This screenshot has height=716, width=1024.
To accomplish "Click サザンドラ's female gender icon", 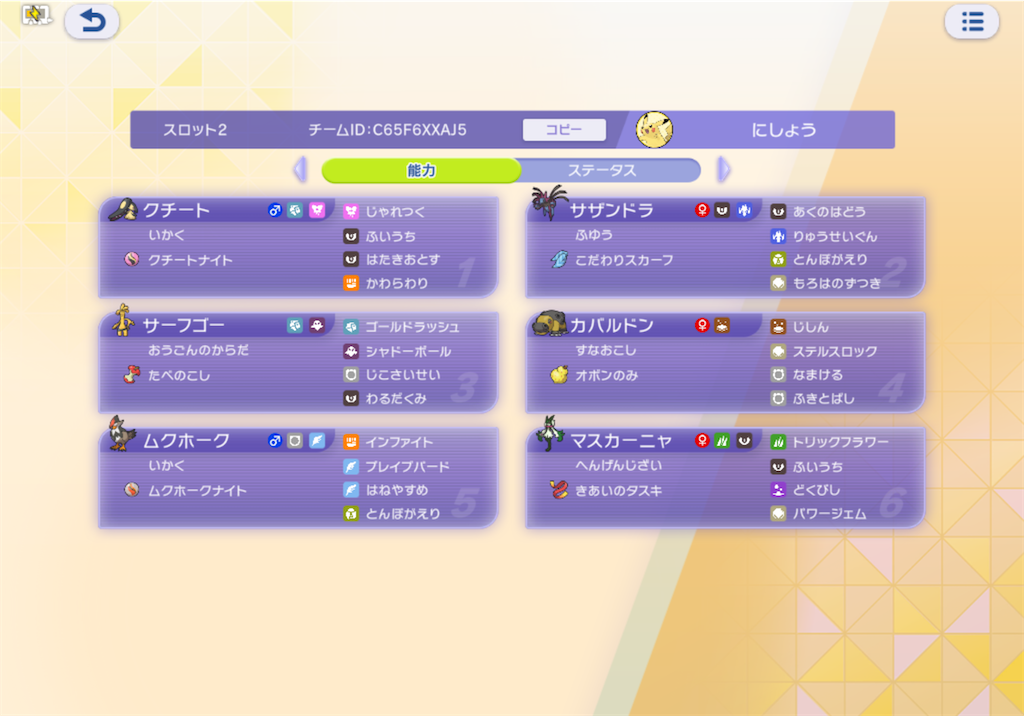I will [x=702, y=210].
